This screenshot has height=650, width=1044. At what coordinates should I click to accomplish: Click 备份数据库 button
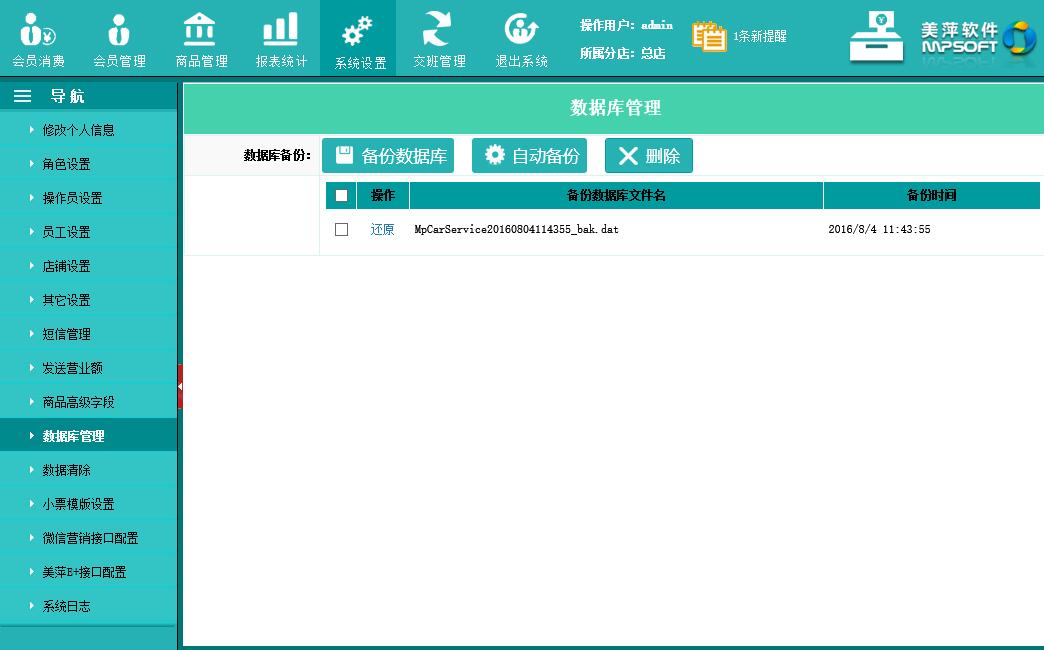pyautogui.click(x=388, y=156)
